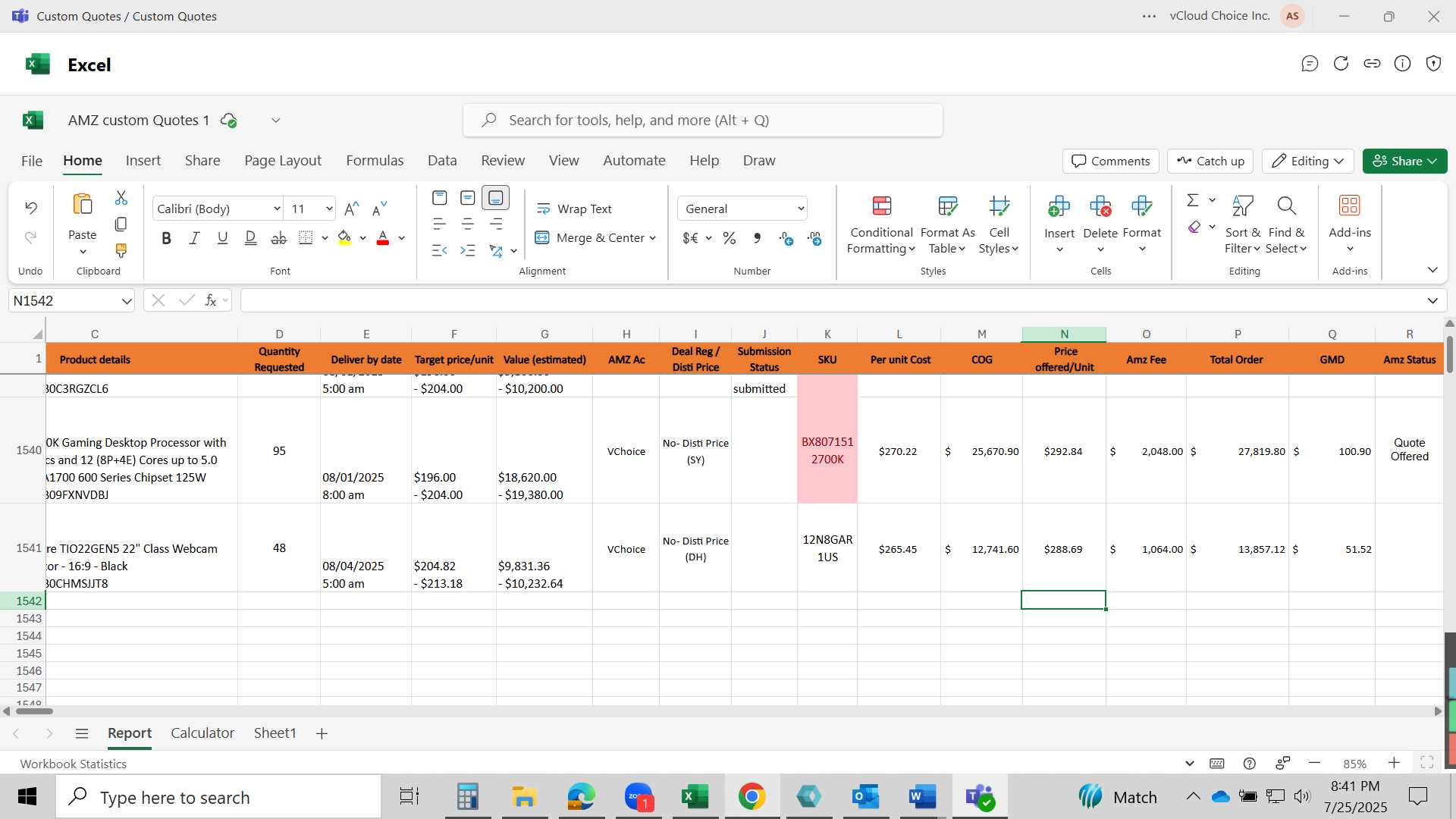This screenshot has width=1456, height=819.
Task: Open Conditional Formatting
Action: (x=881, y=225)
